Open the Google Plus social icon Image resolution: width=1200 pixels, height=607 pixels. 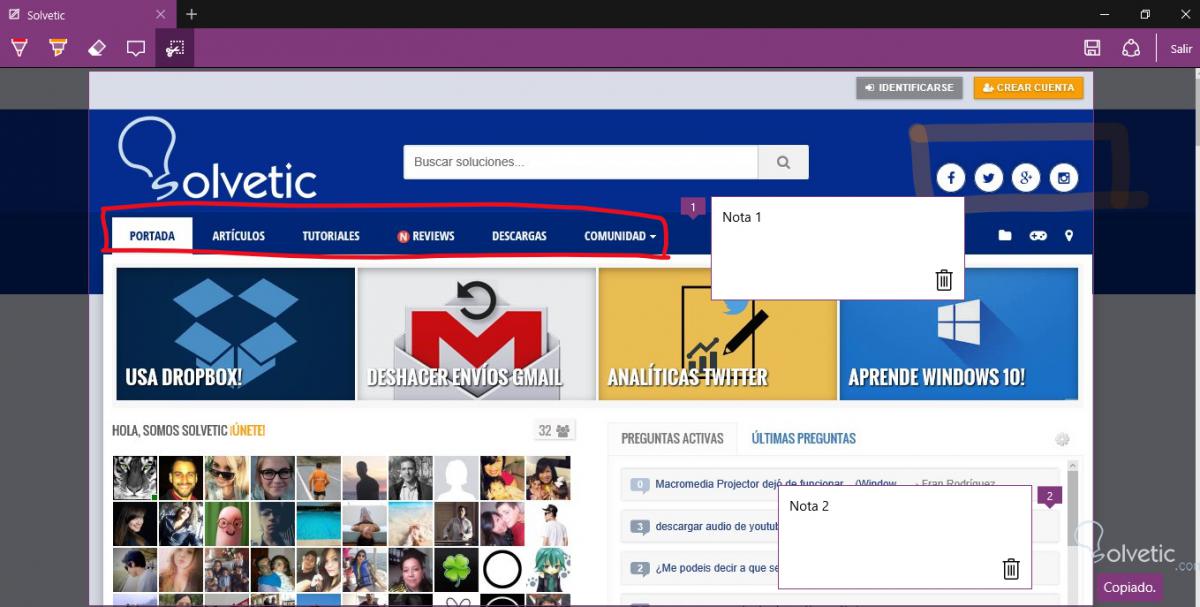1027,178
